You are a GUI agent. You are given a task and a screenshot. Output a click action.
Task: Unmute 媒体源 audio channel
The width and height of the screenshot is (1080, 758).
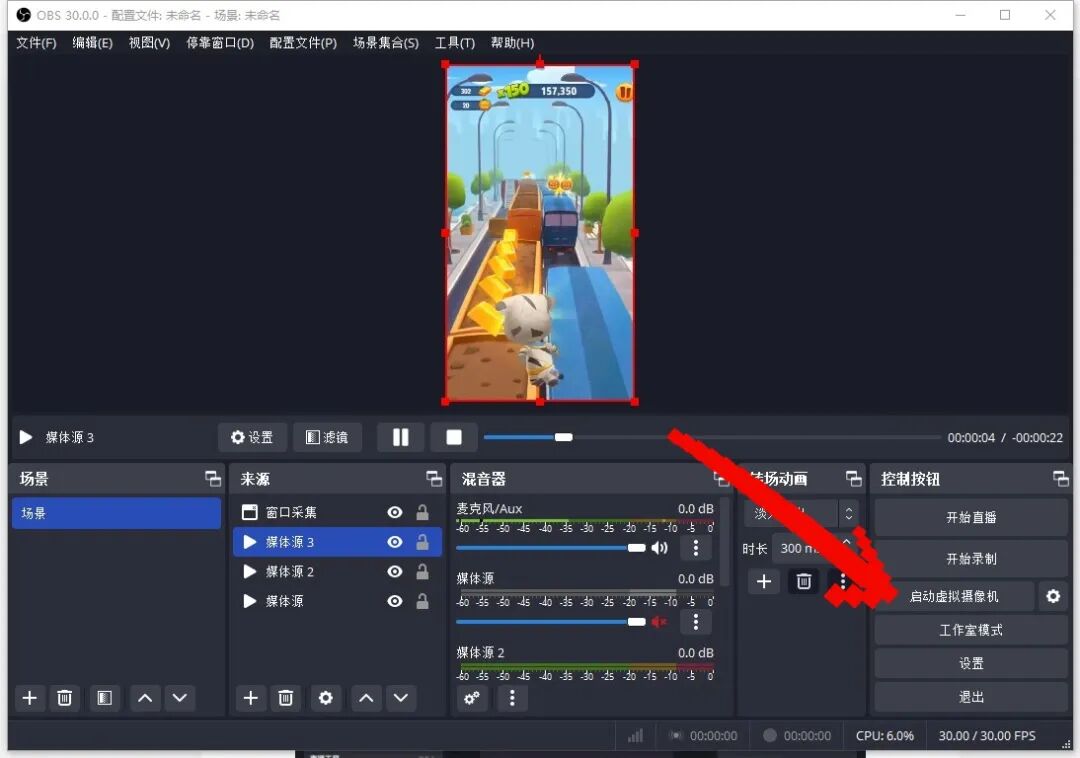coord(659,622)
